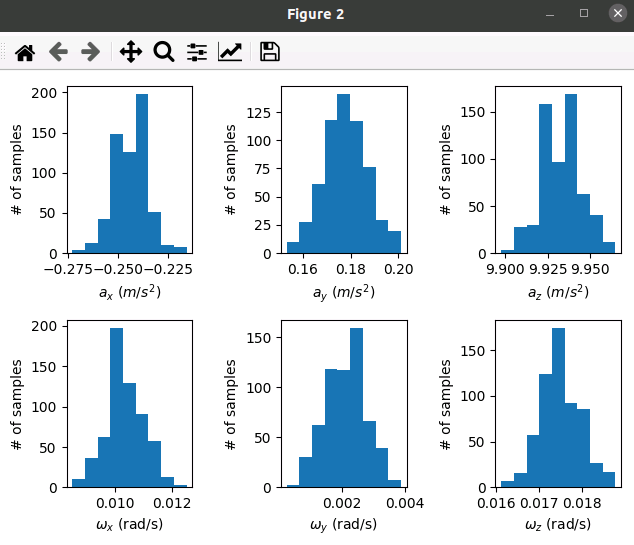Image resolution: width=634 pixels, height=545 pixels.
Task: Click the 'a_y (m/s²)' axis label
Action: pos(344,292)
